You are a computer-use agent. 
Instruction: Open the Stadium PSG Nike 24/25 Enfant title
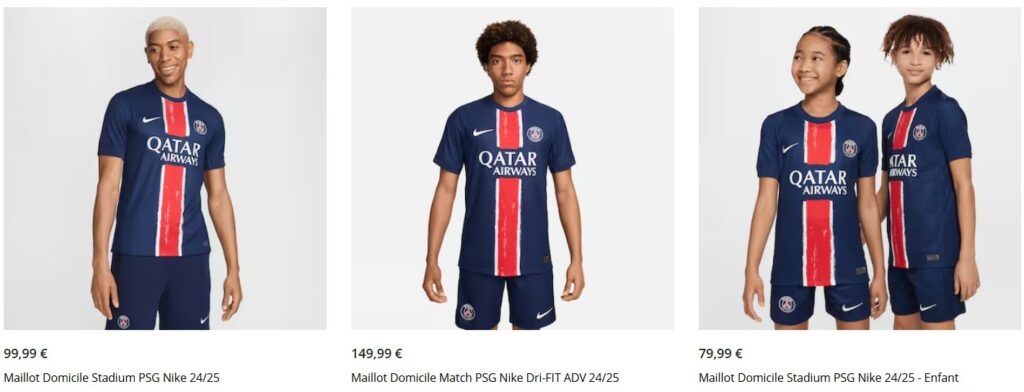tap(828, 378)
